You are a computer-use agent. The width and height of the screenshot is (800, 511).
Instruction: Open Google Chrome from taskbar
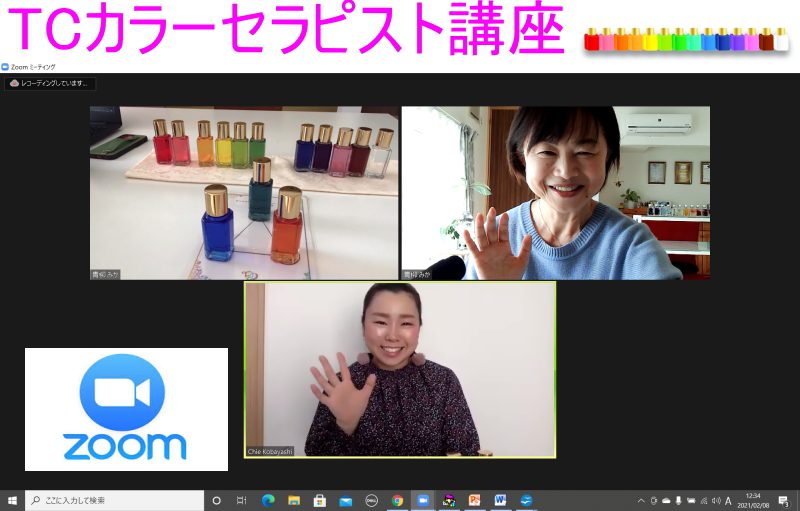coord(397,500)
